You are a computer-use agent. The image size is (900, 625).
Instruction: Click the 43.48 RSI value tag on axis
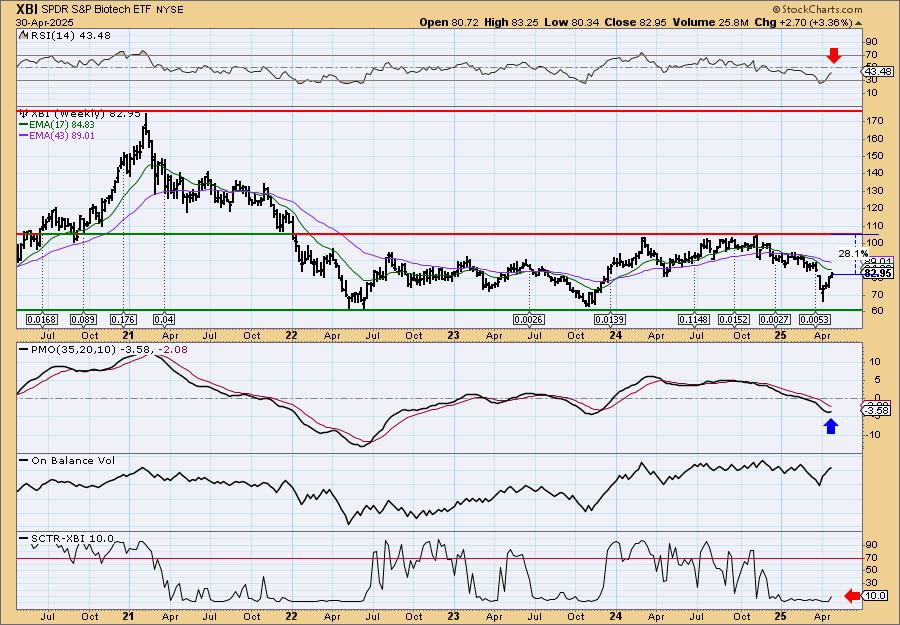click(x=879, y=72)
